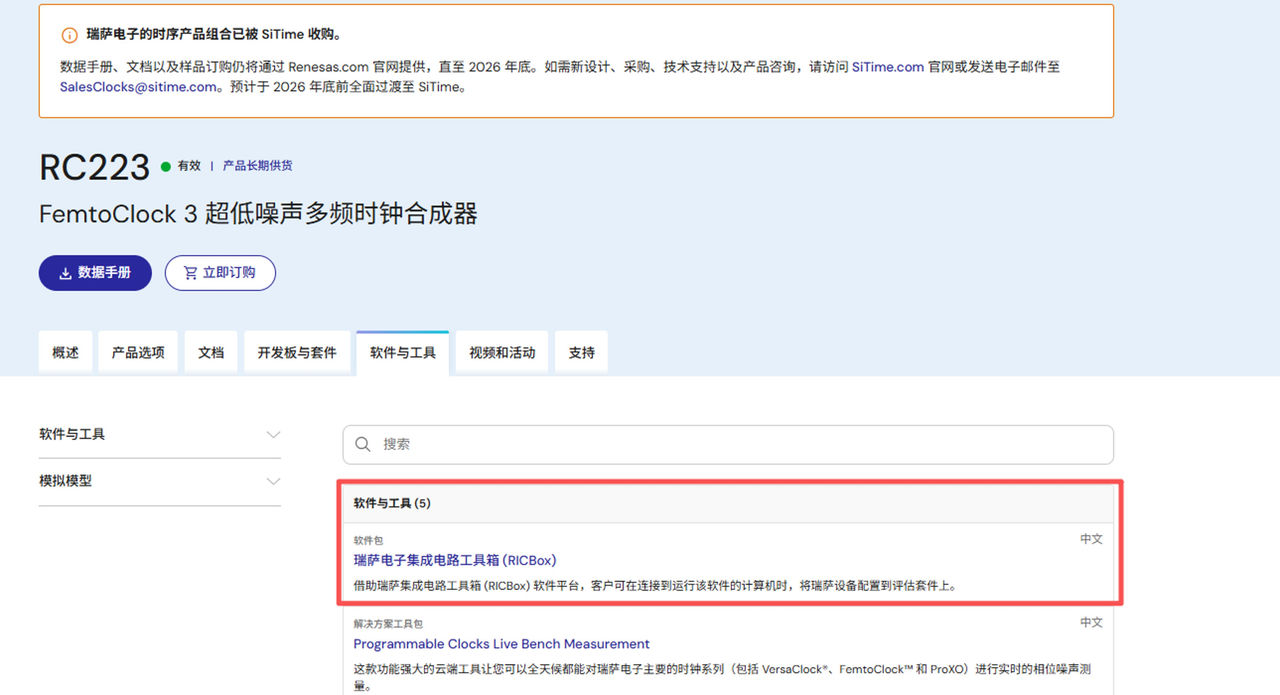This screenshot has height=695, width=1280.
Task: Download the 数据手册 datasheet
Action: (x=95, y=273)
